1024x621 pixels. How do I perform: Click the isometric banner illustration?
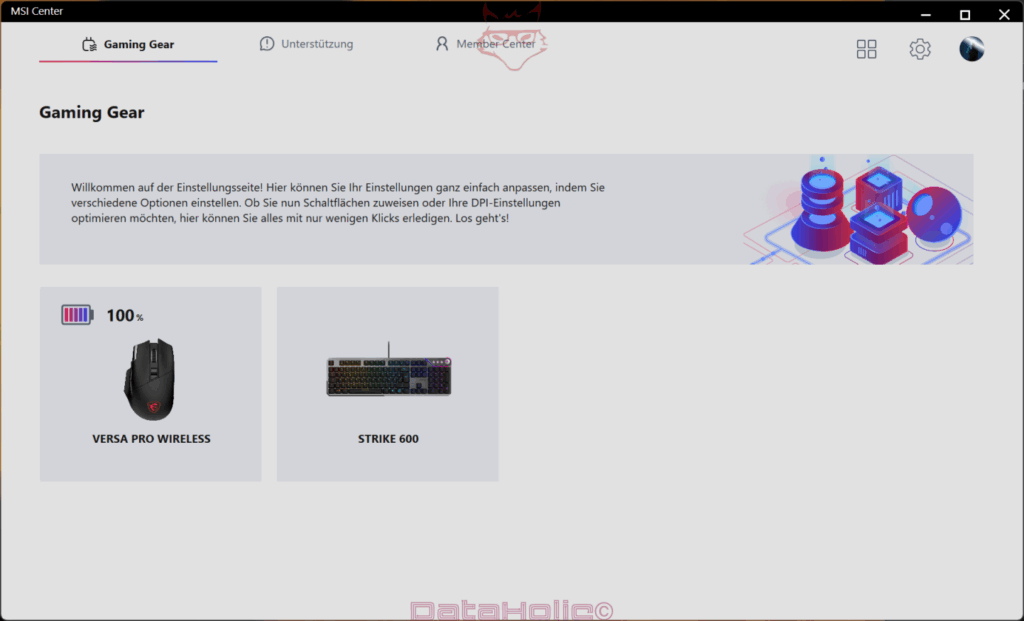[858, 210]
